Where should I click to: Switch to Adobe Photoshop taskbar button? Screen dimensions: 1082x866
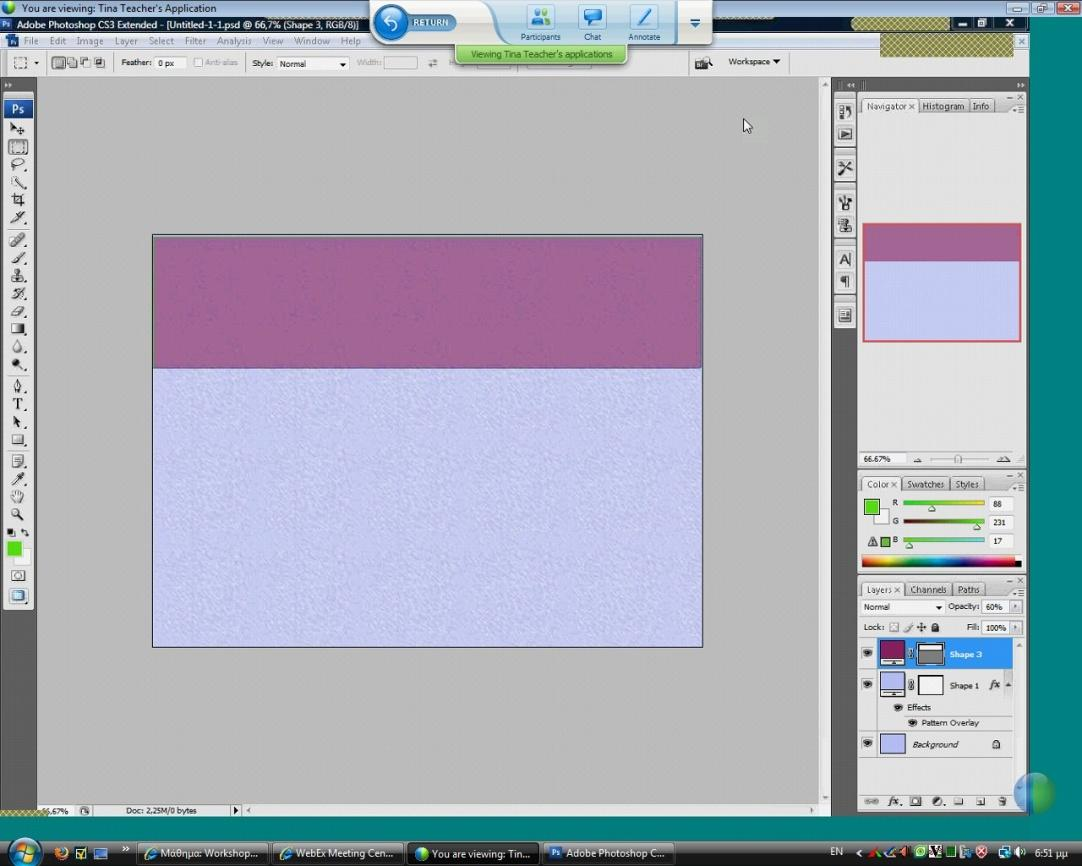click(x=607, y=853)
